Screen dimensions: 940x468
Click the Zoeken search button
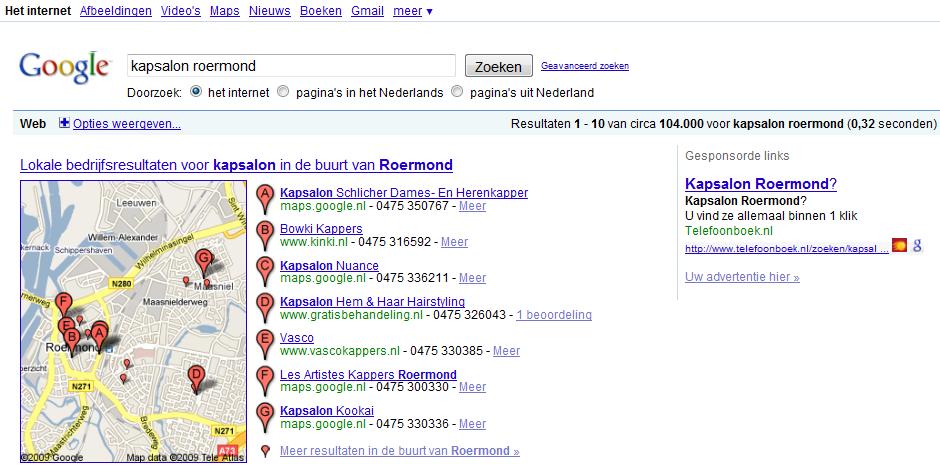coord(499,66)
